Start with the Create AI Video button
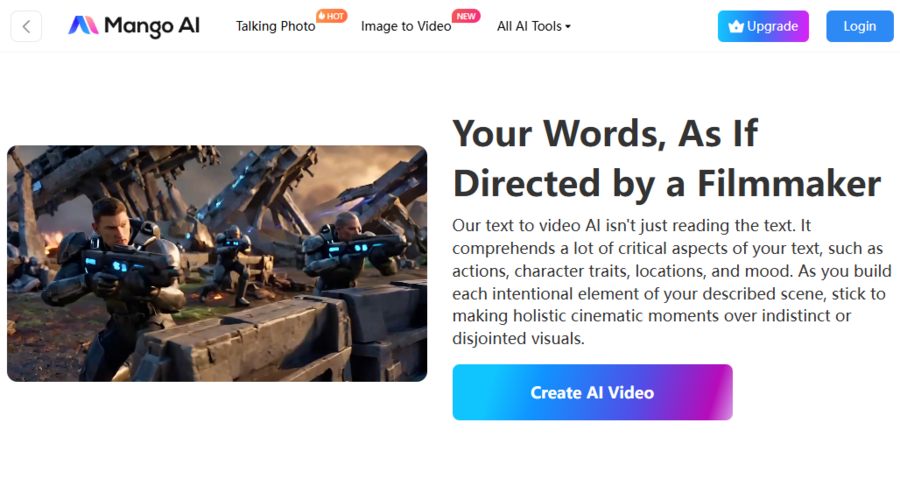This screenshot has width=900, height=479. pos(592,392)
